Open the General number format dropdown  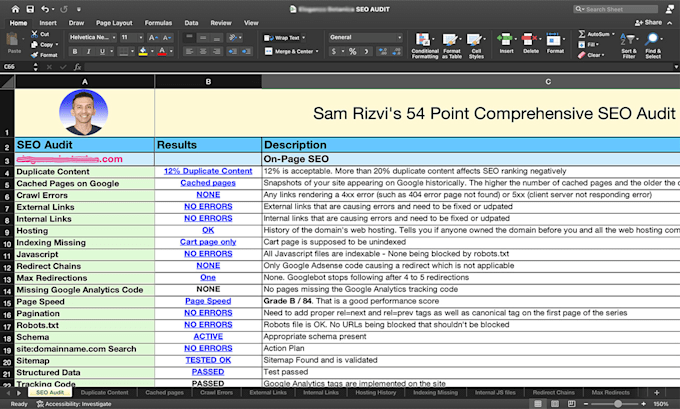(x=399, y=38)
